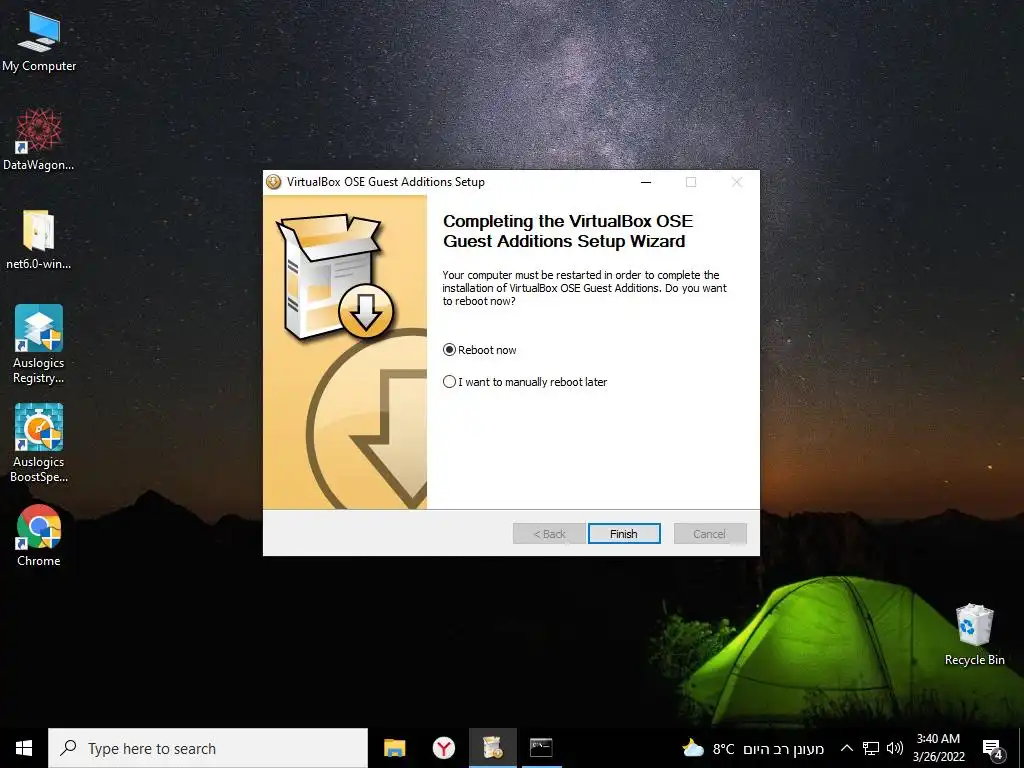The image size is (1024, 768).
Task: Select the Reboot now option
Action: click(x=480, y=350)
